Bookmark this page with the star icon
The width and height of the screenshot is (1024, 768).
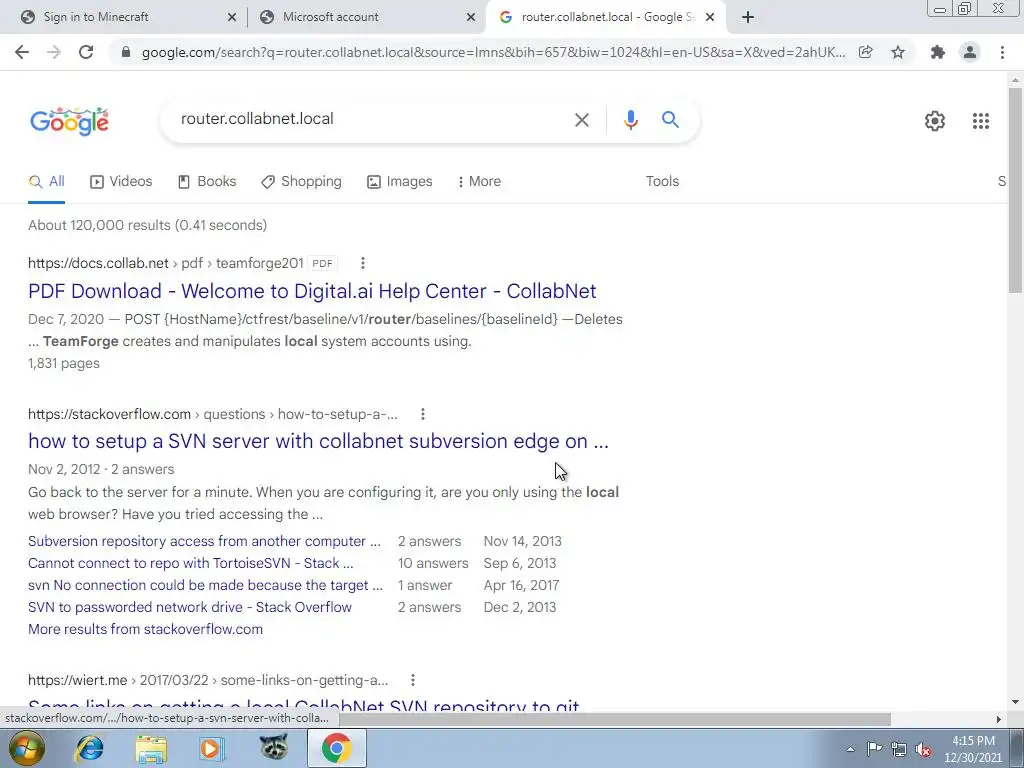[x=898, y=52]
